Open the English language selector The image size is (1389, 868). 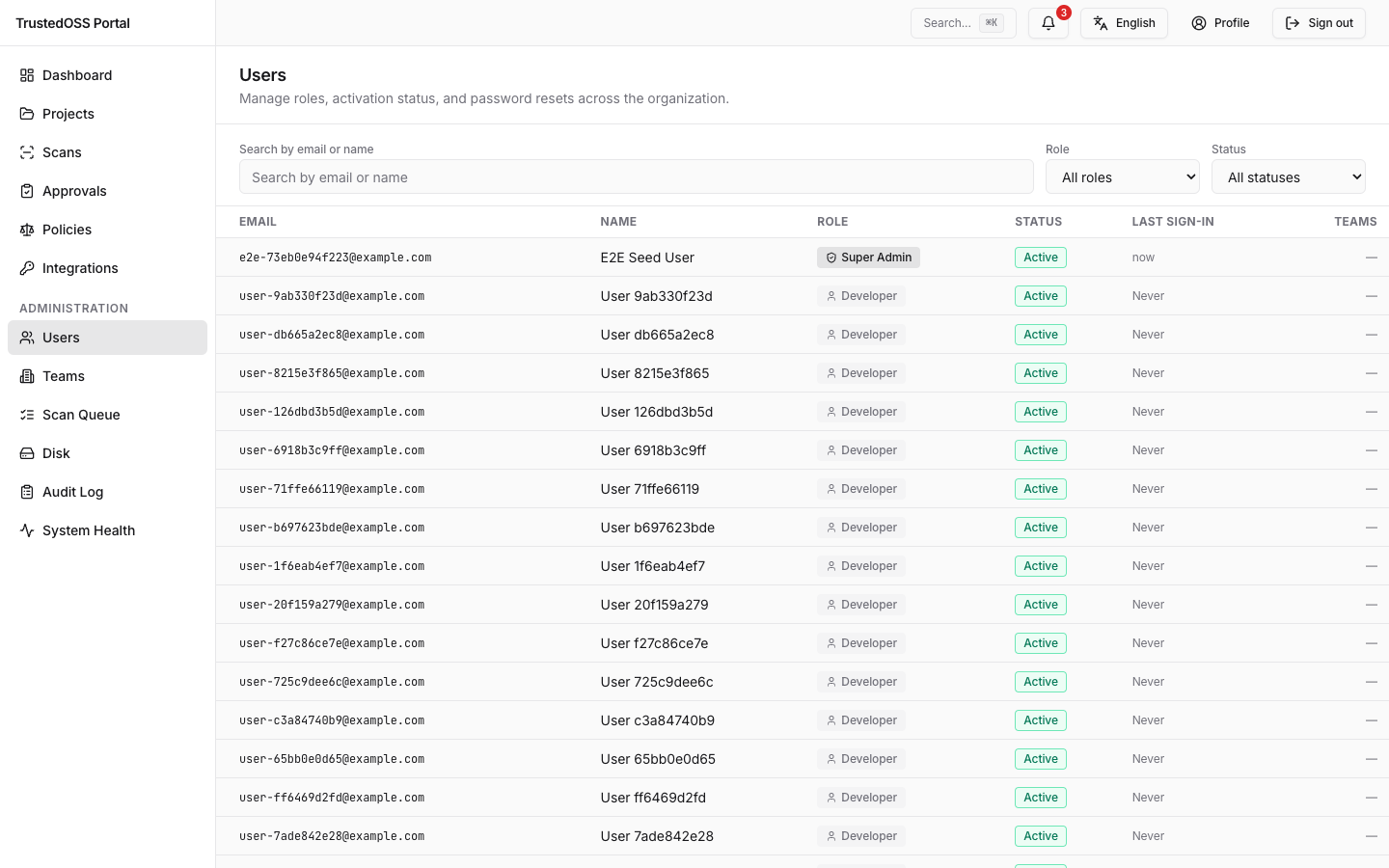click(1124, 23)
